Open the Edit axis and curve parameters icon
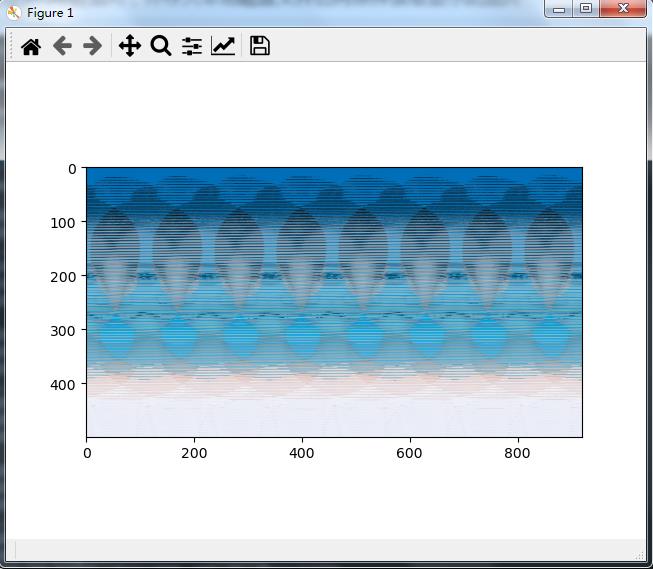This screenshot has width=653, height=569. pos(223,46)
